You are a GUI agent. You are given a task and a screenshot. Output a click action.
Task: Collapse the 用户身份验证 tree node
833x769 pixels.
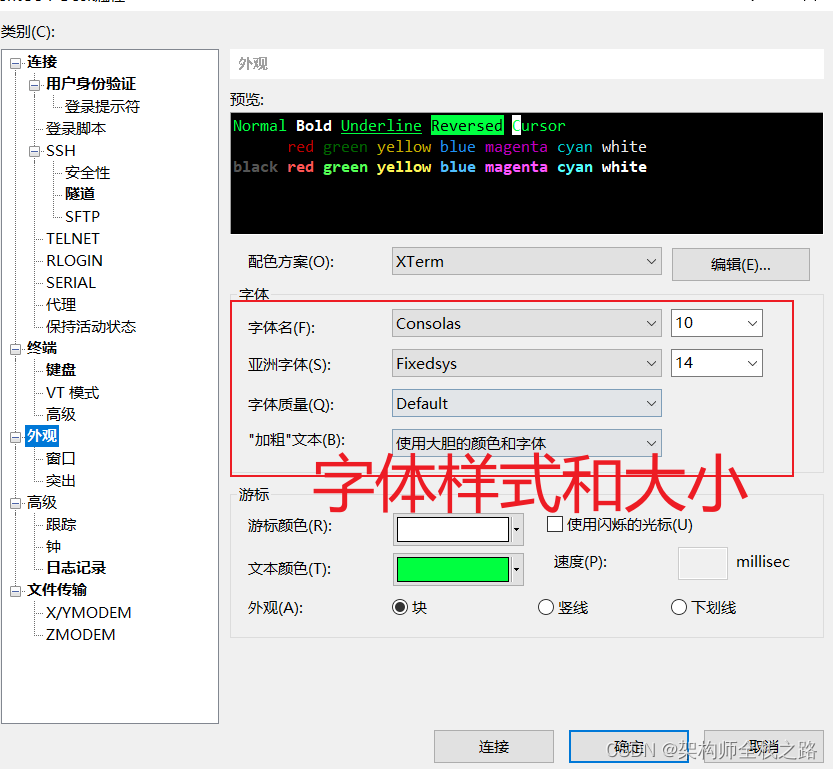[x=35, y=85]
